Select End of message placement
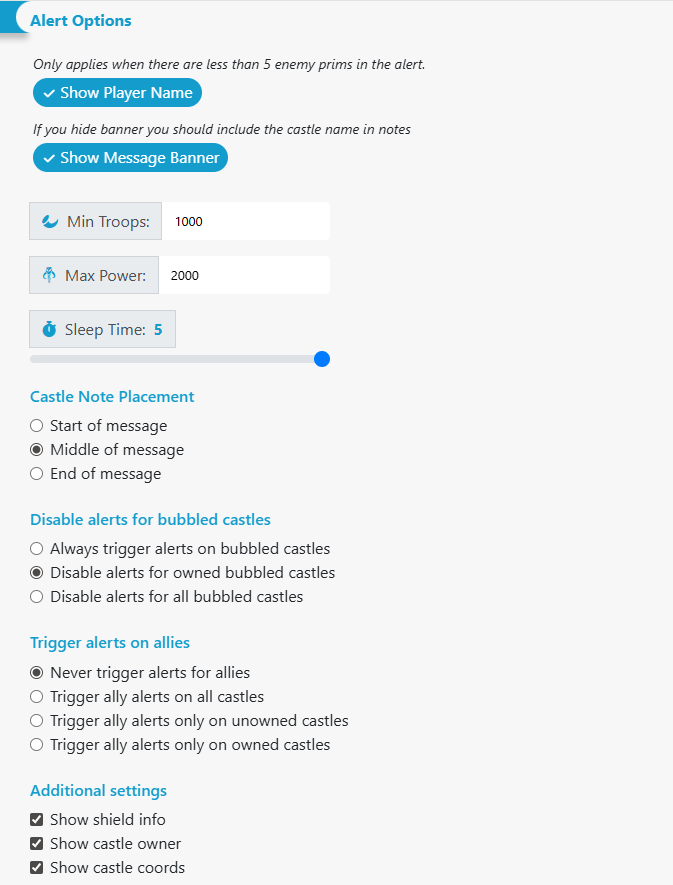673x885 pixels. click(x=36, y=473)
